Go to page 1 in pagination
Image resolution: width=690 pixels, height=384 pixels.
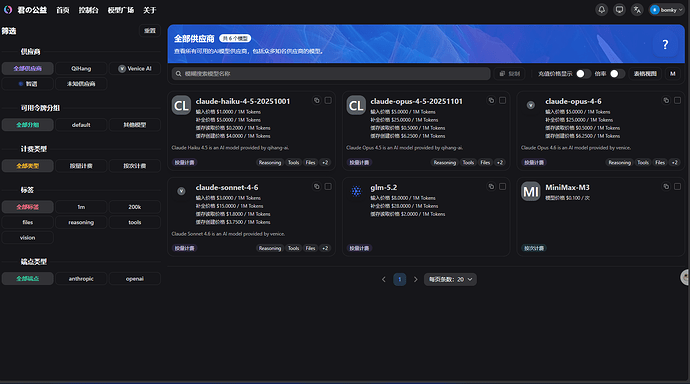point(400,279)
